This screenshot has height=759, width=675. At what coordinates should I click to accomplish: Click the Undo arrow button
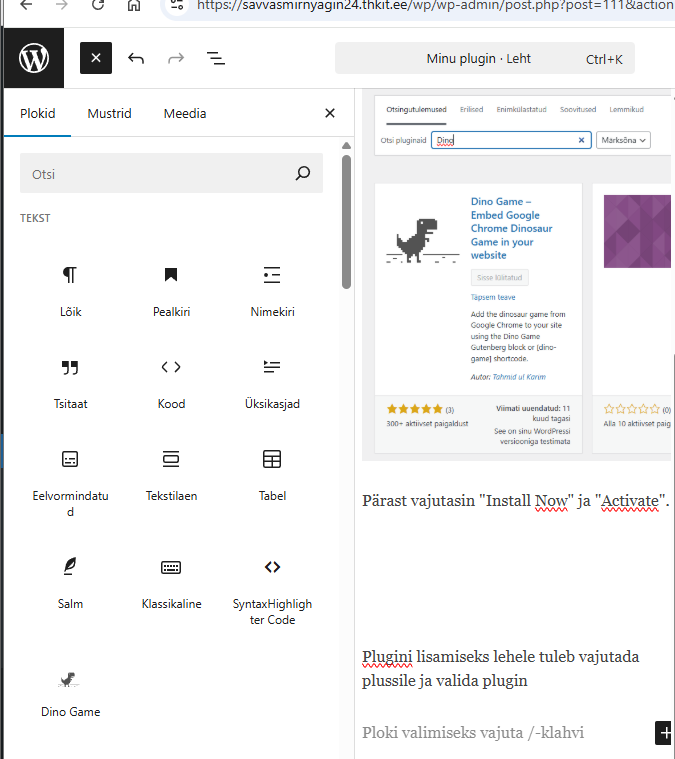tap(136, 58)
